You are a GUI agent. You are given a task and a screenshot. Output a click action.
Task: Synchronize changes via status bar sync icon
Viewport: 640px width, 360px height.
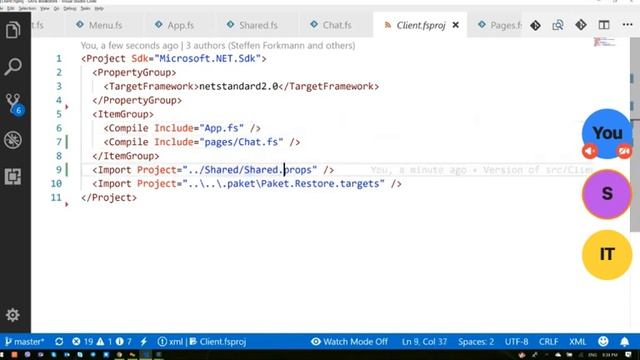coord(59,342)
